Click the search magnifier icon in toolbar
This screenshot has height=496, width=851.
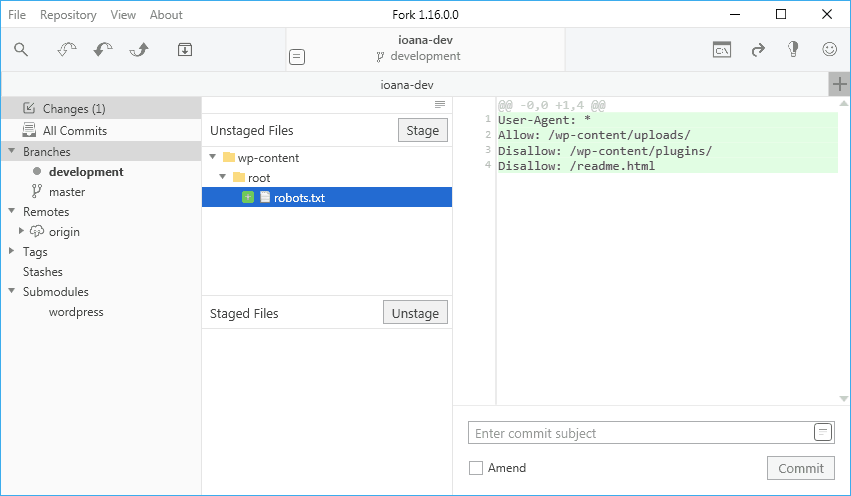coord(21,50)
